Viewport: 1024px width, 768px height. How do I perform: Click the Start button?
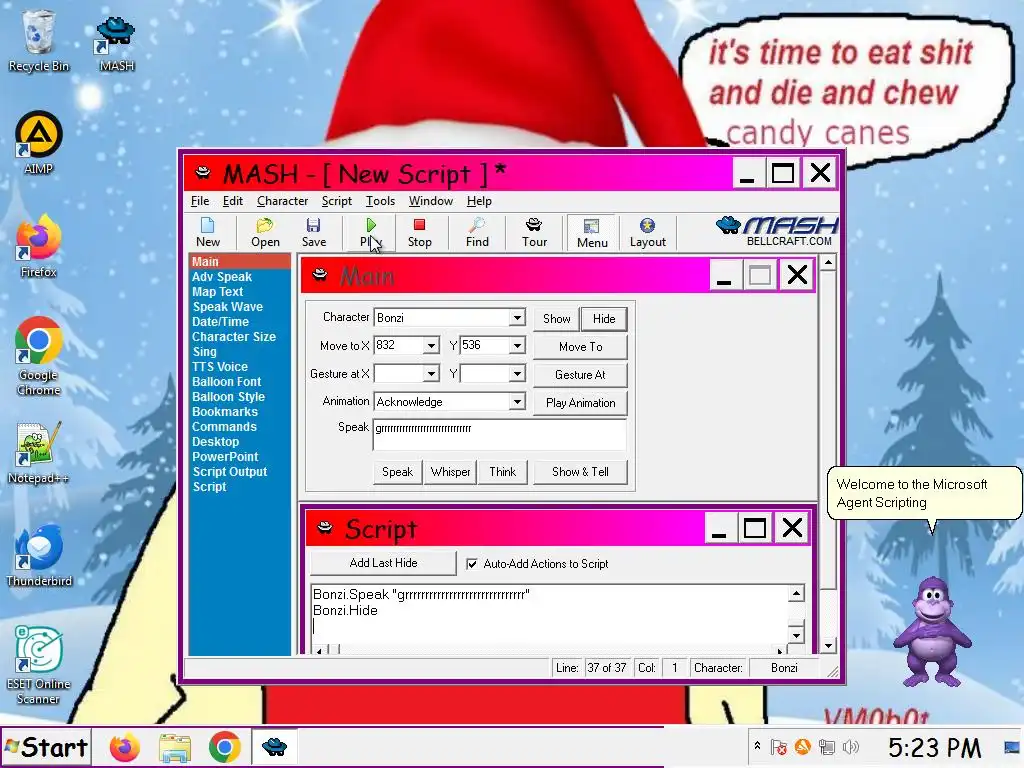[x=46, y=747]
